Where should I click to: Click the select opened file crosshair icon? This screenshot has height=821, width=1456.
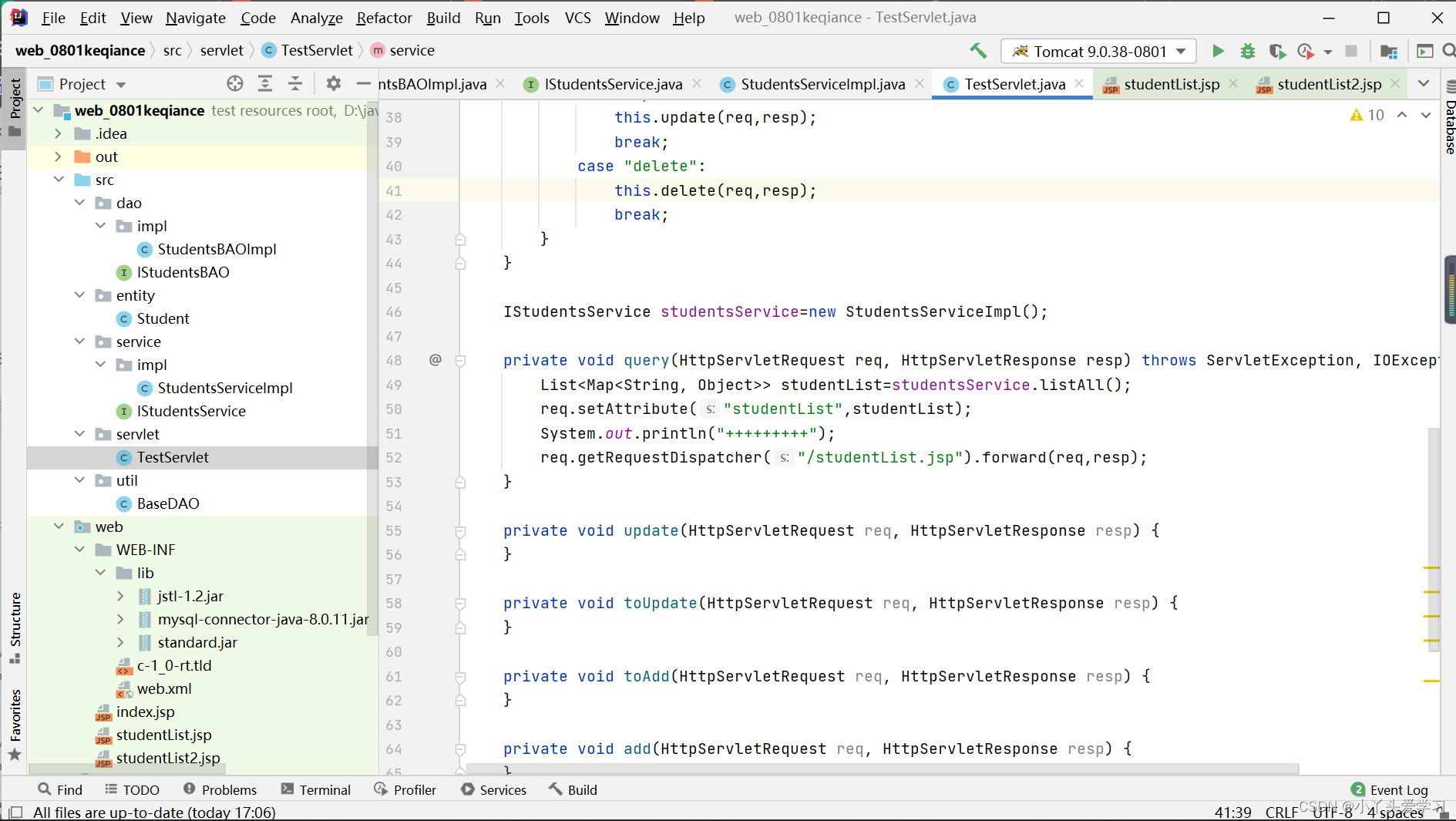click(x=235, y=83)
